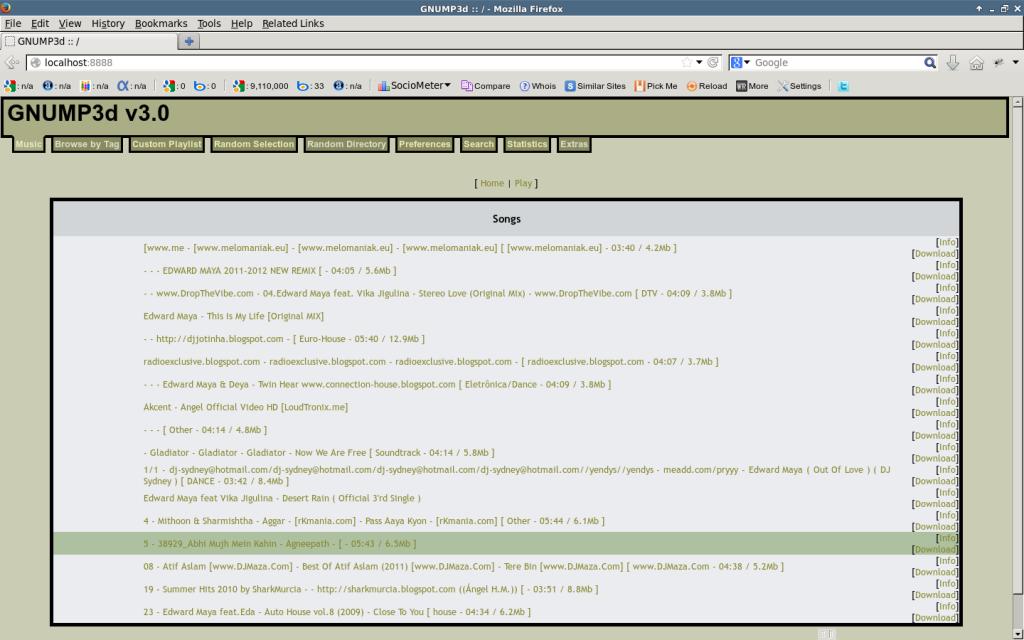Click the page reload icon in address bar
Screen dimensions: 1024x640
click(712, 63)
